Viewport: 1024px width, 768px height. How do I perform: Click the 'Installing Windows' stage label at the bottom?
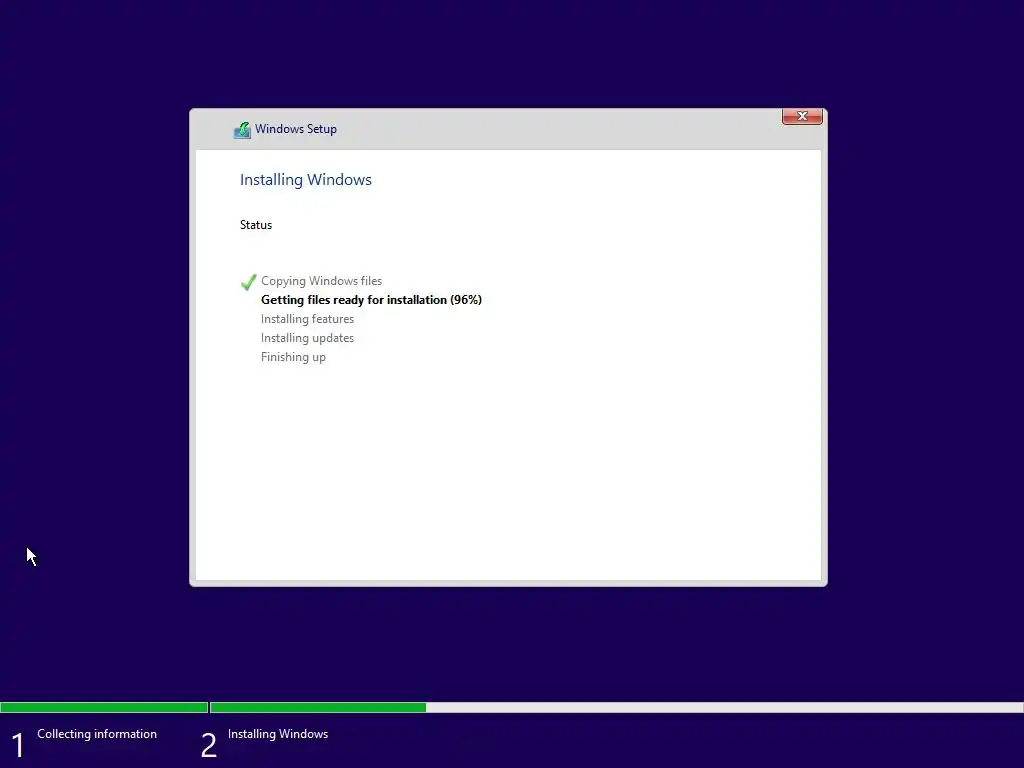(x=278, y=733)
